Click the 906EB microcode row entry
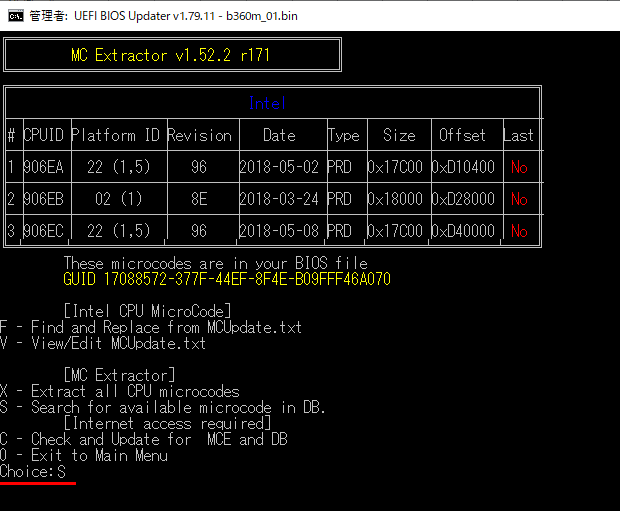The height and width of the screenshot is (511, 620). coord(44,199)
